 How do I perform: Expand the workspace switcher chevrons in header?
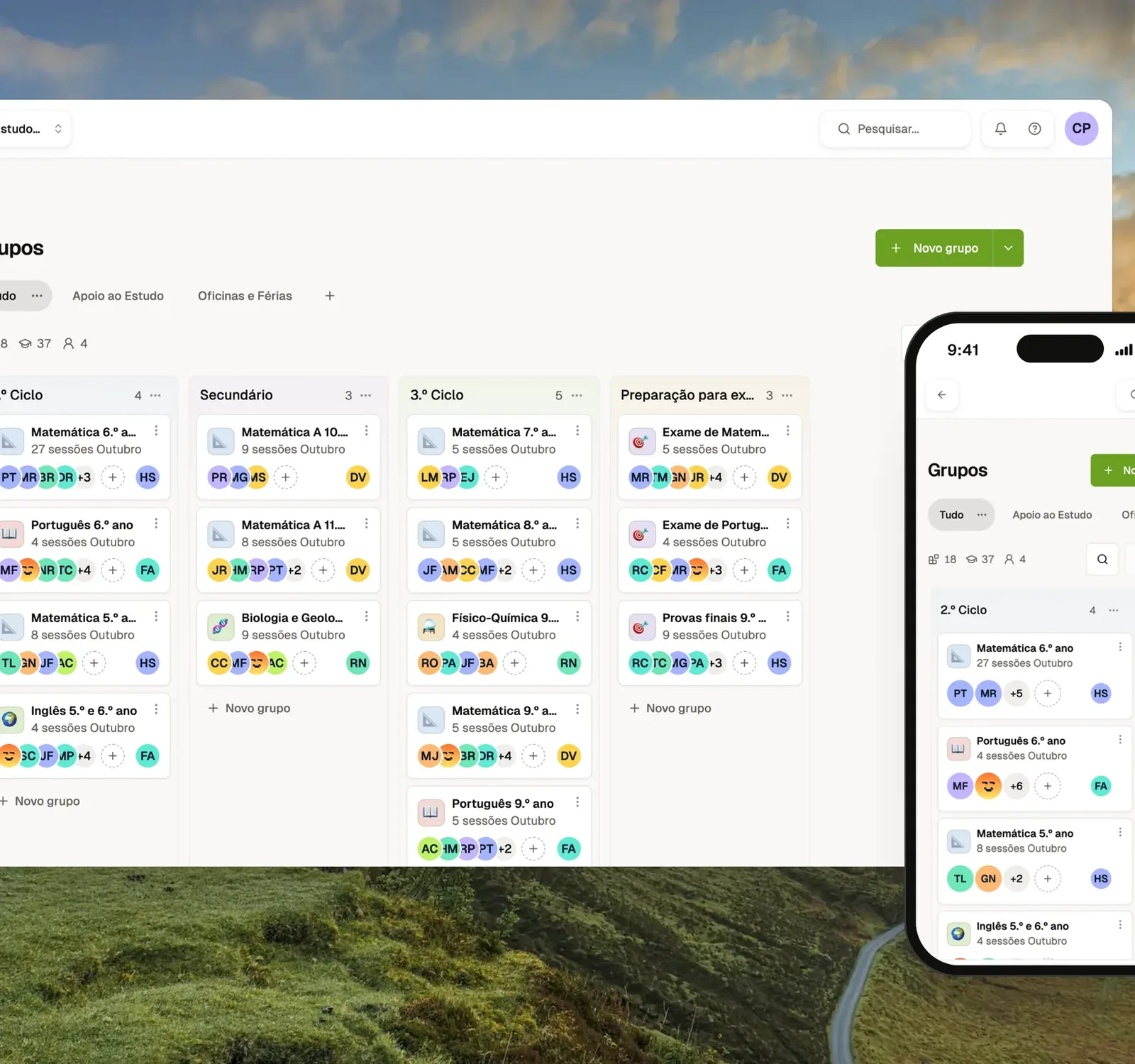[x=58, y=128]
